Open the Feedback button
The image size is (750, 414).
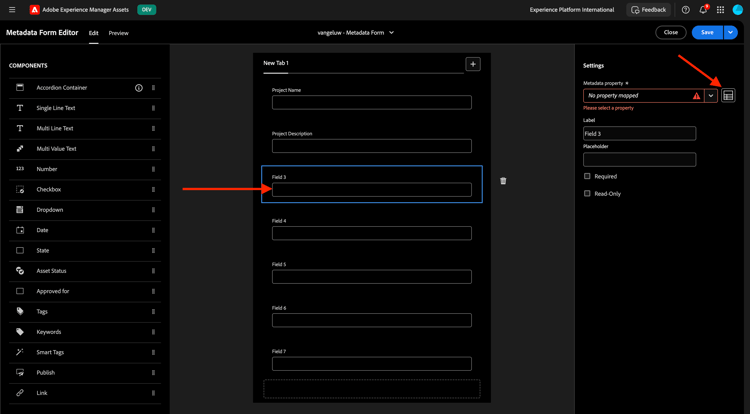(649, 10)
